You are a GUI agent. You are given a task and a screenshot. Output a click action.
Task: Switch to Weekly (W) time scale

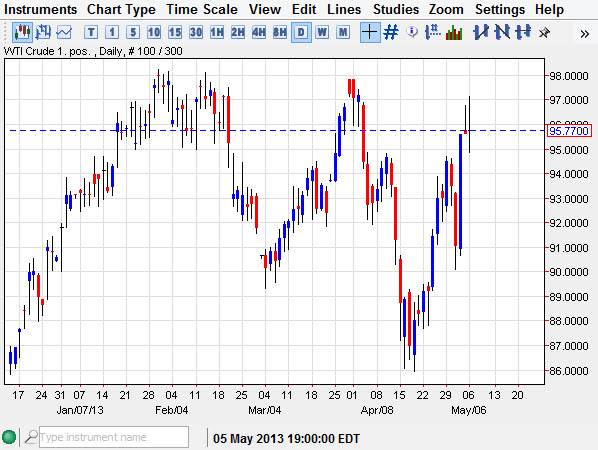[322, 32]
